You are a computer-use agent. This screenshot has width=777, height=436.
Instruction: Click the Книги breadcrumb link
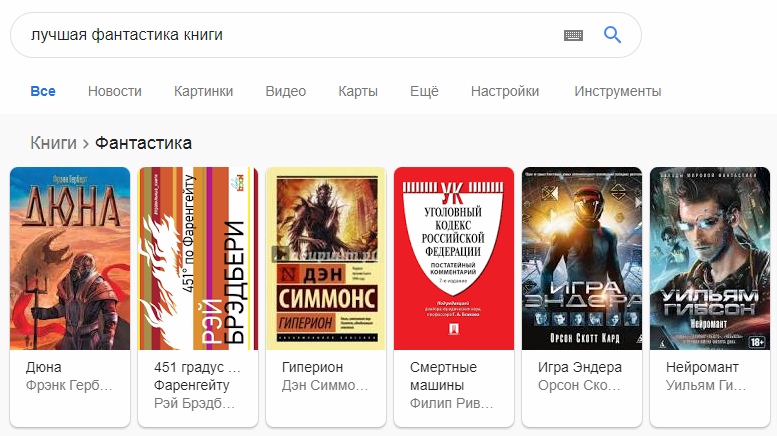54,143
